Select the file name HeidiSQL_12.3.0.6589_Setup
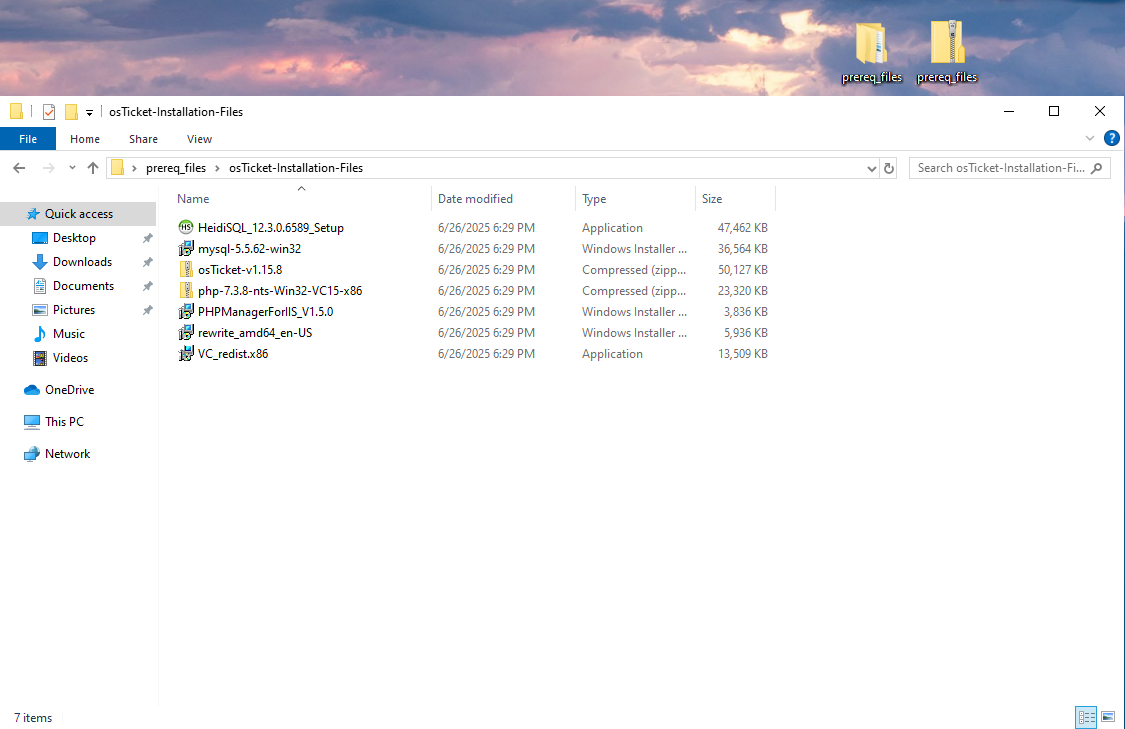 (x=270, y=227)
